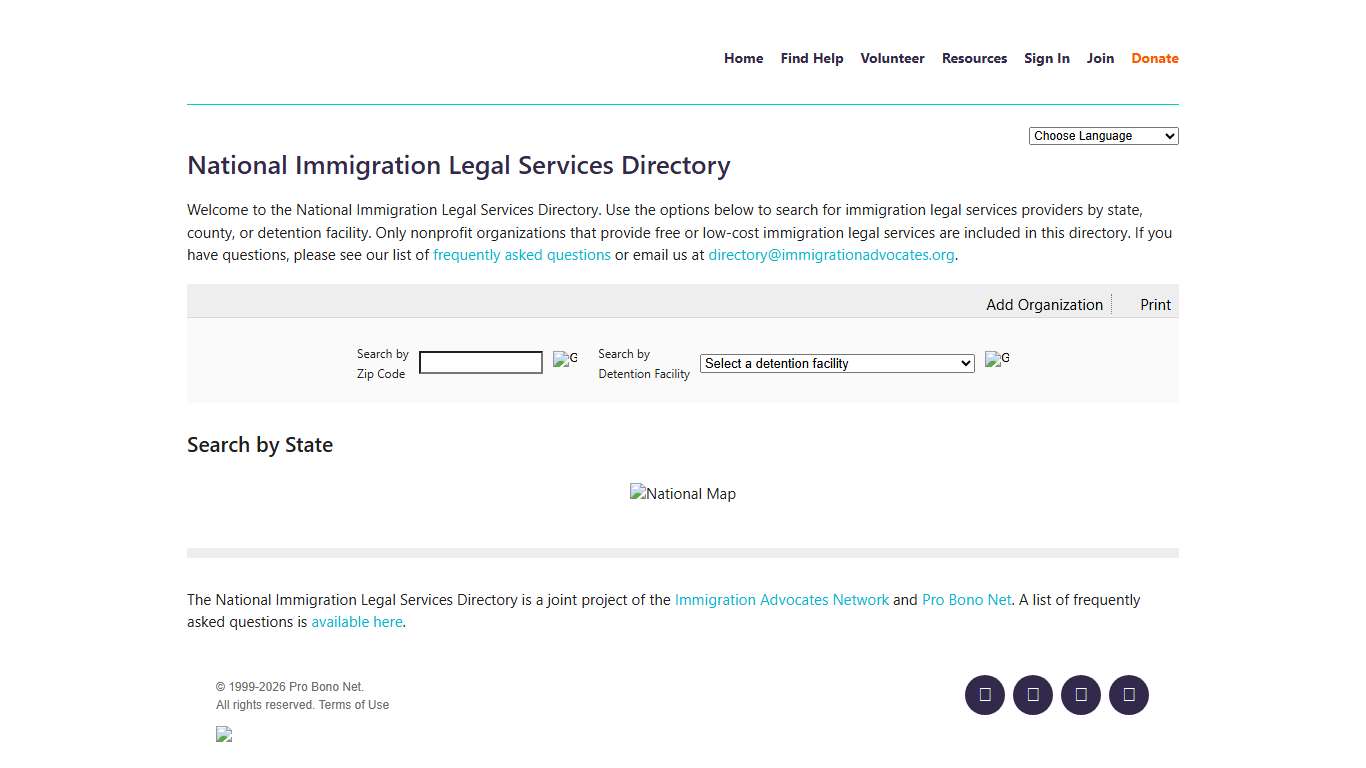This screenshot has height=768, width=1366.
Task: Click the National Map image
Action: click(683, 493)
